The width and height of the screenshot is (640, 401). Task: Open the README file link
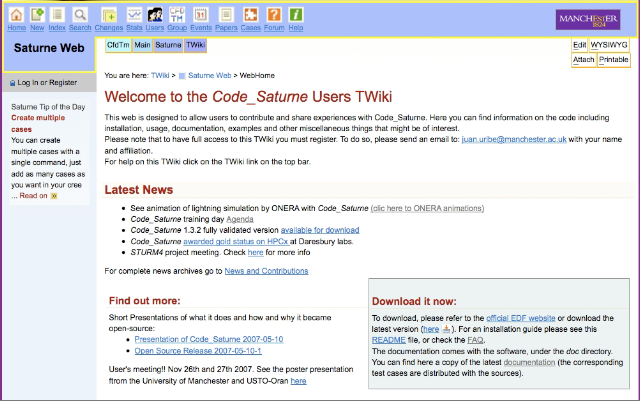[x=389, y=340]
